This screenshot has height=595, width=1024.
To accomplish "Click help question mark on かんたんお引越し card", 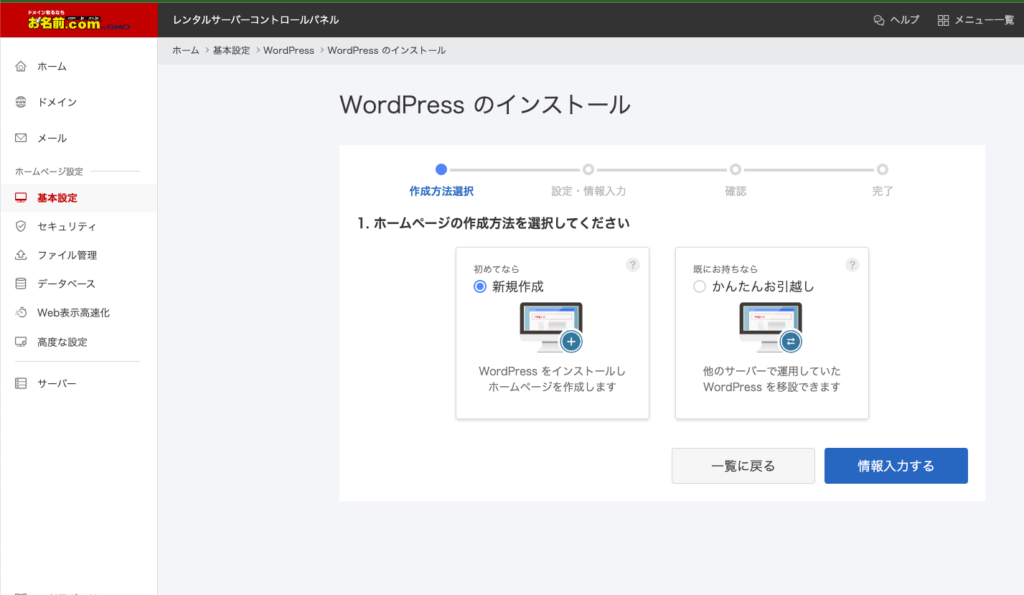I will [x=852, y=265].
